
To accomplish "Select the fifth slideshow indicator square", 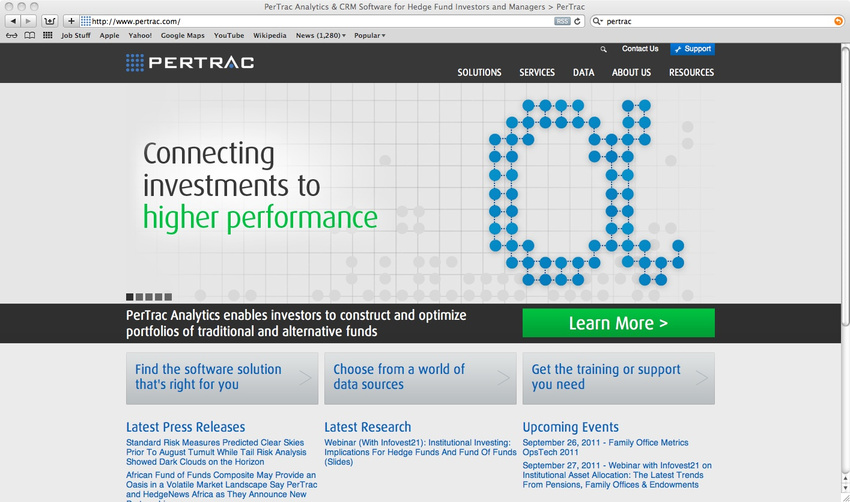I will (168, 297).
